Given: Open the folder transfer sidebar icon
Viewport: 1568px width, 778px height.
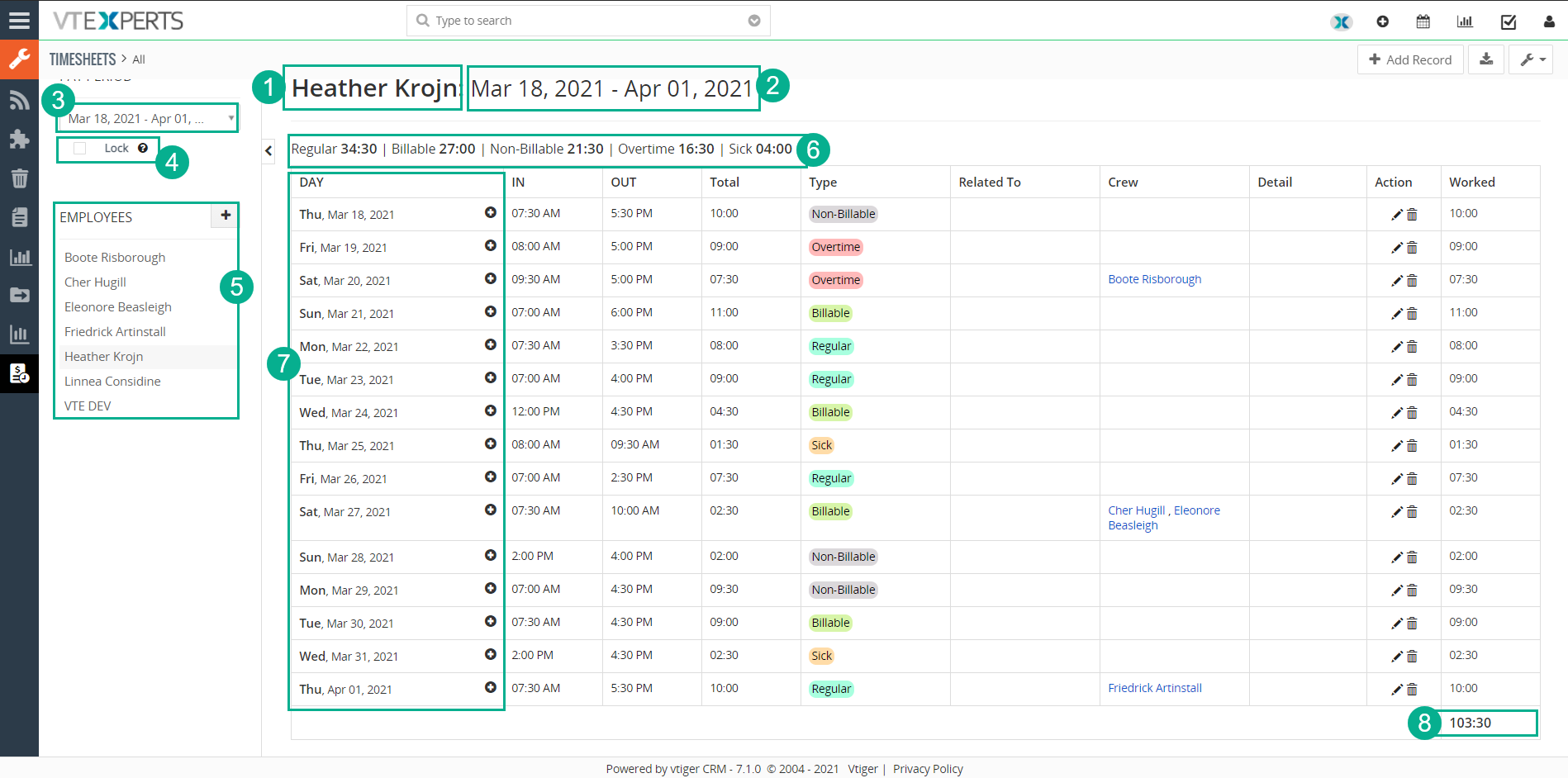Looking at the screenshot, I should [x=19, y=295].
